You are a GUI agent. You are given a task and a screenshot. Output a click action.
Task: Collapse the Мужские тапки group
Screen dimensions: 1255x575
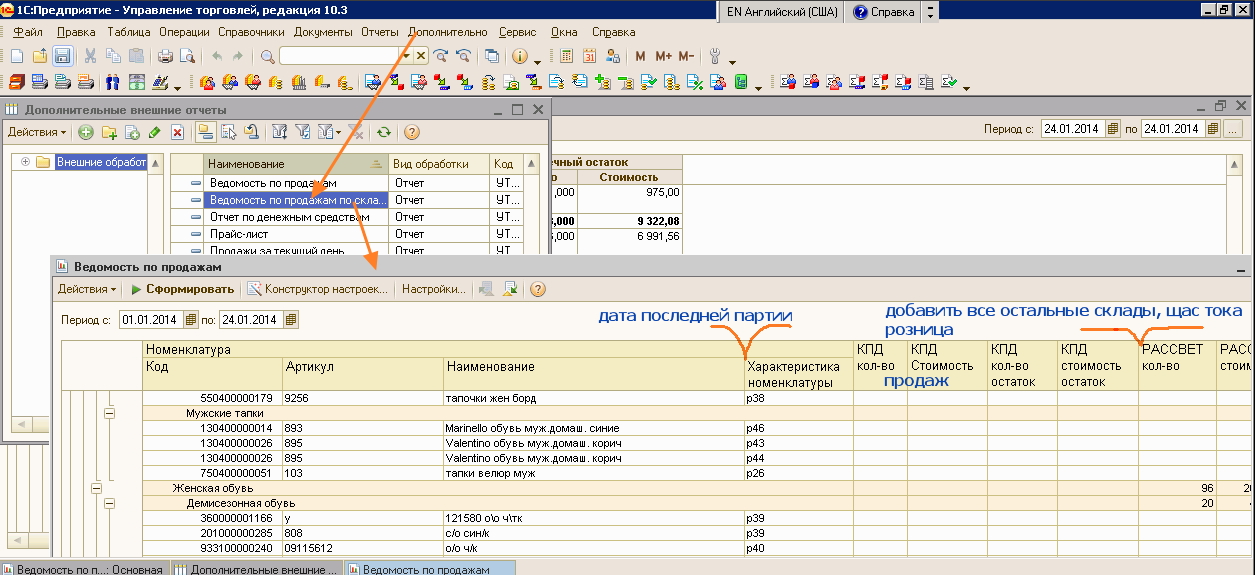(110, 412)
